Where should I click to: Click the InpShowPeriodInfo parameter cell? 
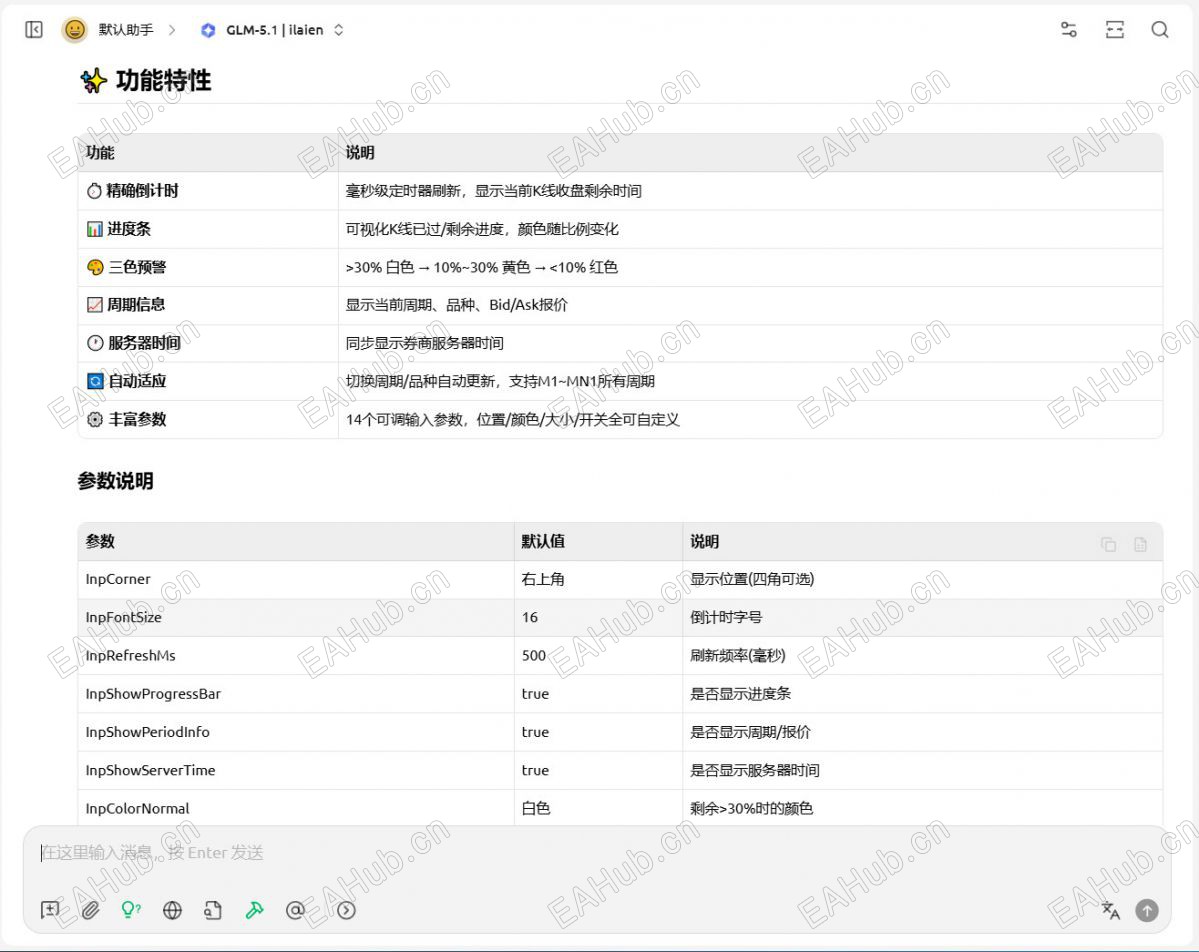click(296, 732)
